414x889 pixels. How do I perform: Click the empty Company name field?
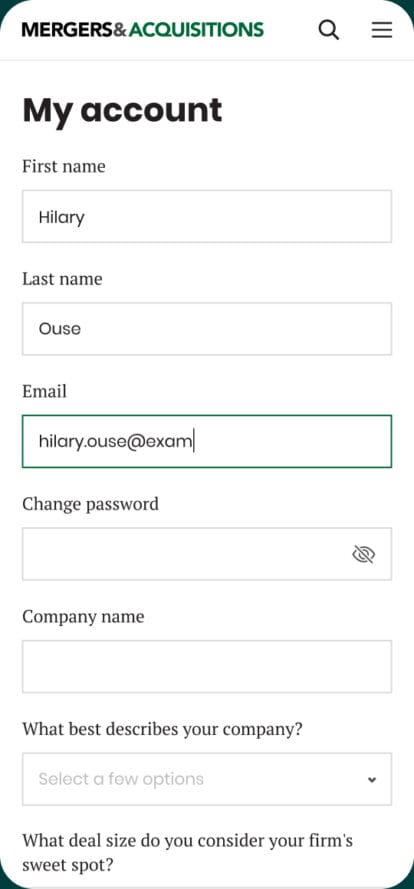pos(207,666)
